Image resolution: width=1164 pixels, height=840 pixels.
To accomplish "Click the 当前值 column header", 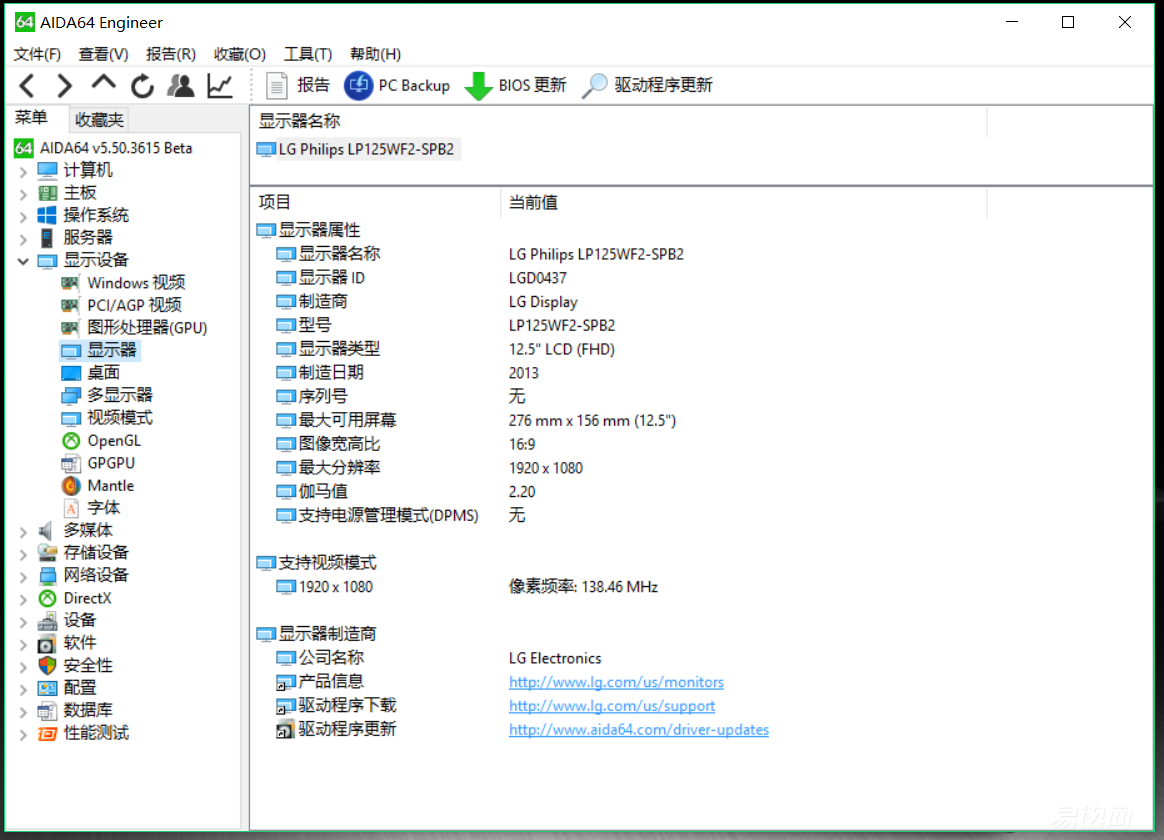I will 744,202.
